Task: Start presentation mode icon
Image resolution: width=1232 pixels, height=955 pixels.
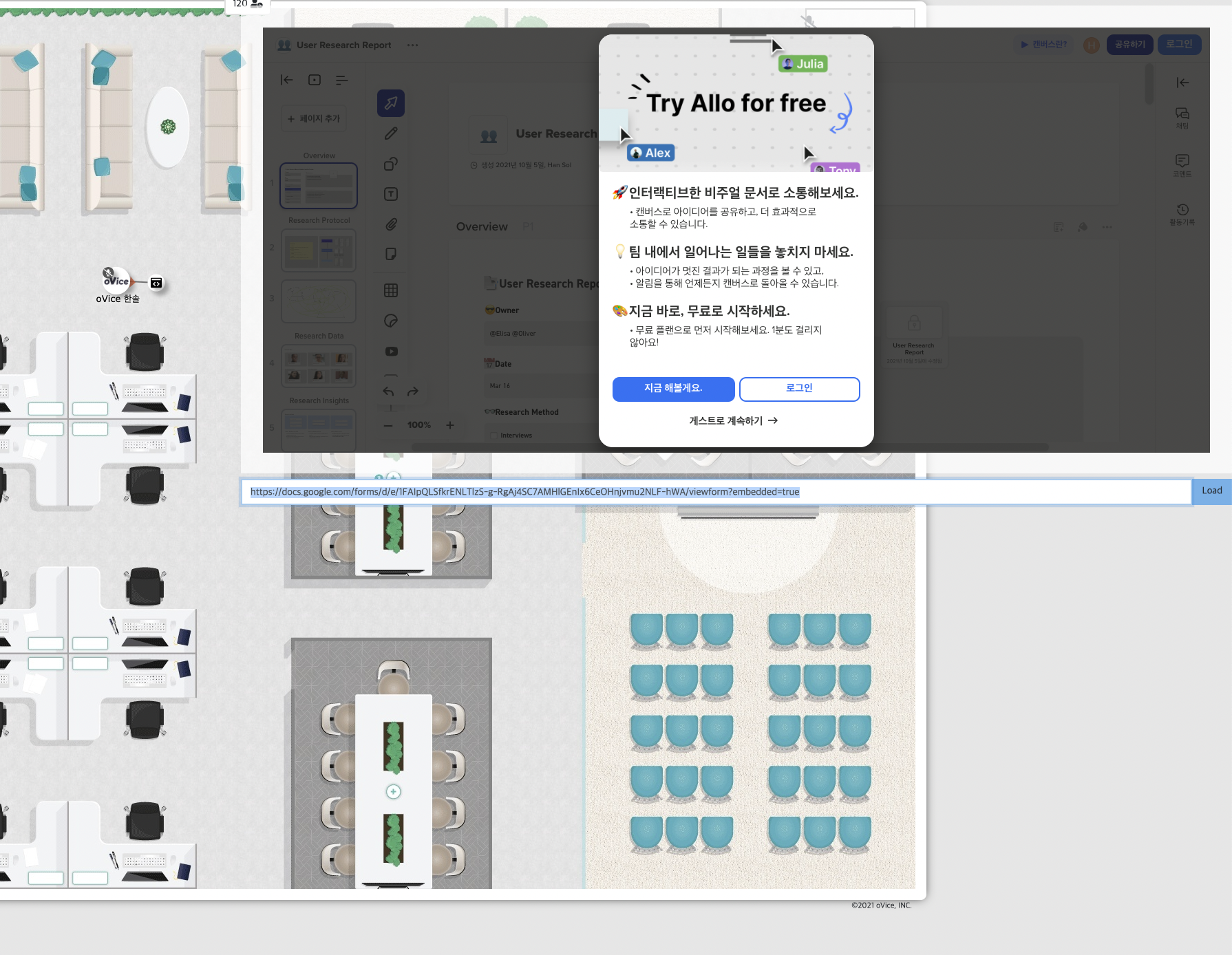Action: point(315,80)
